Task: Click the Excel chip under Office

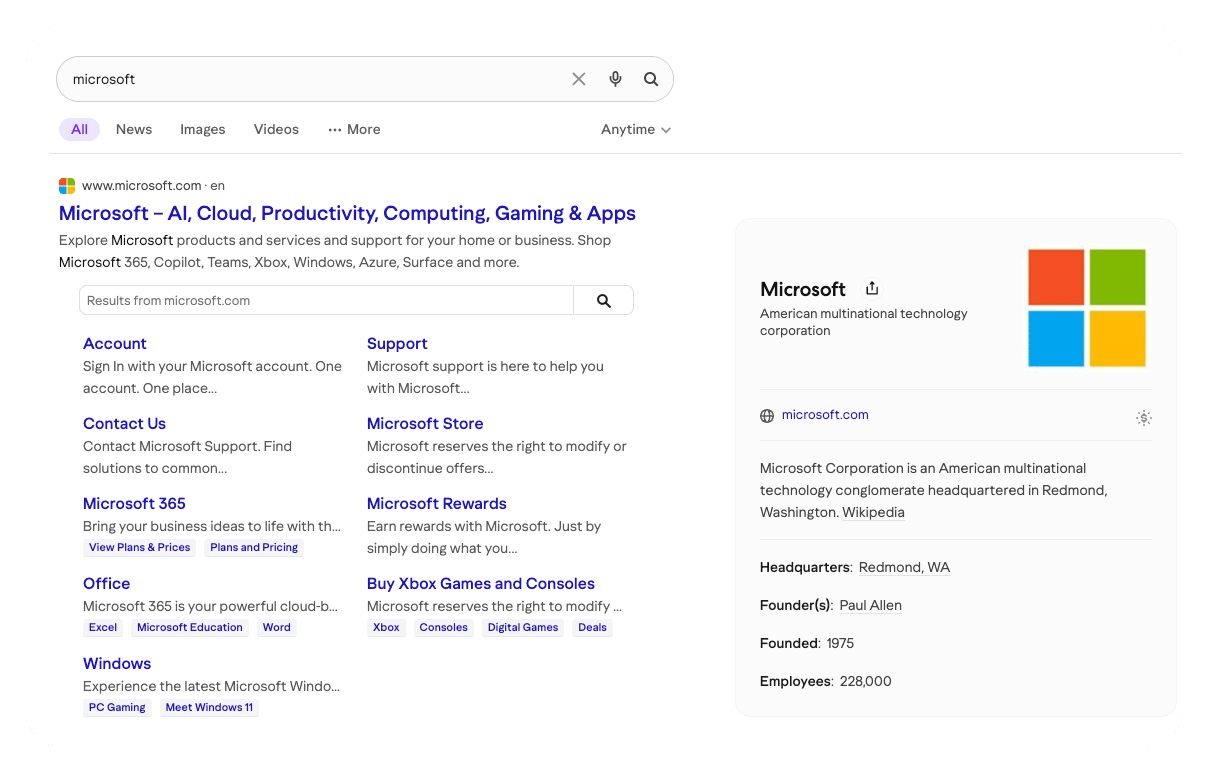Action: pos(103,627)
